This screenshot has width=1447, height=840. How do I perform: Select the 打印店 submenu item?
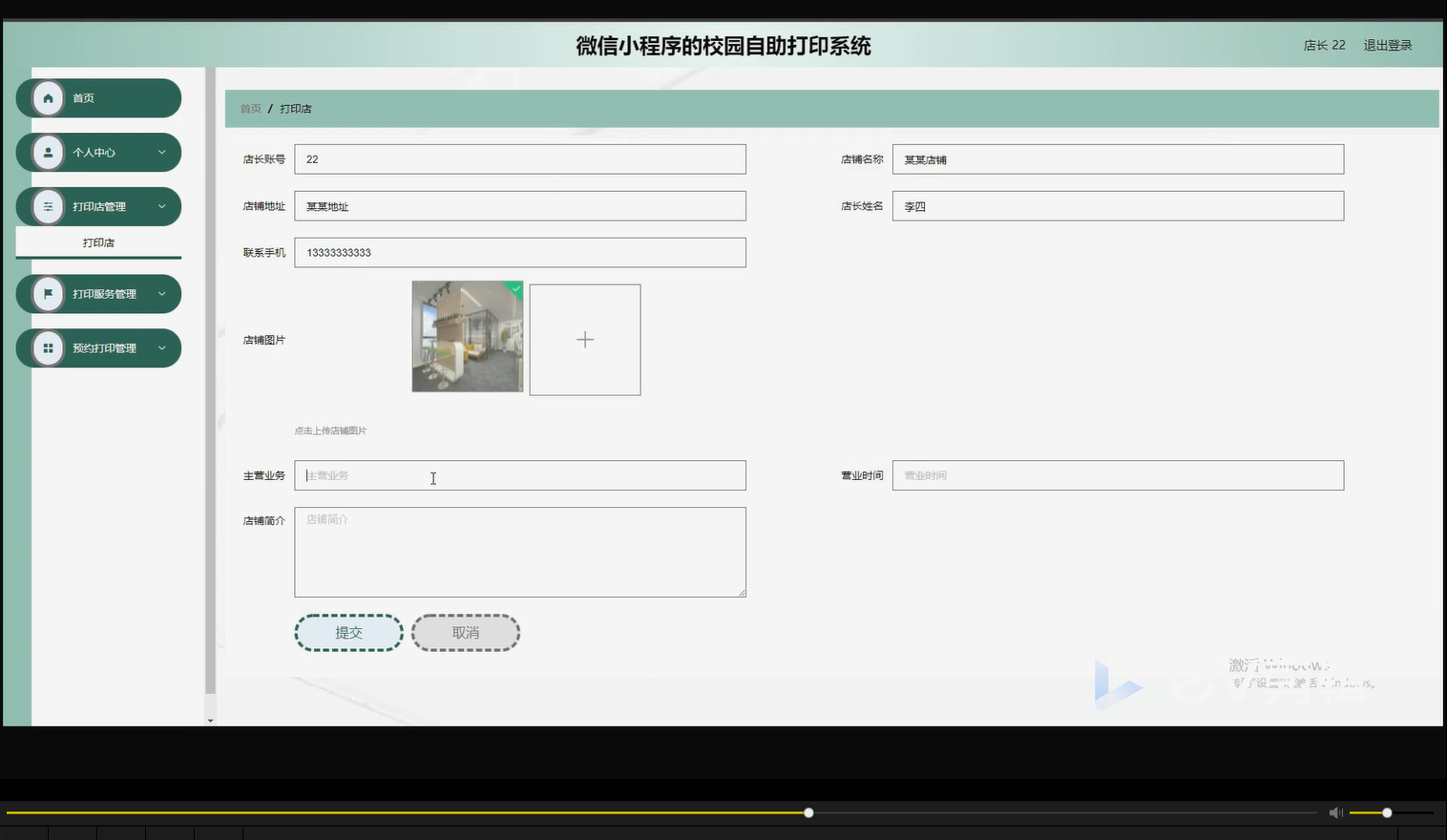(98, 242)
